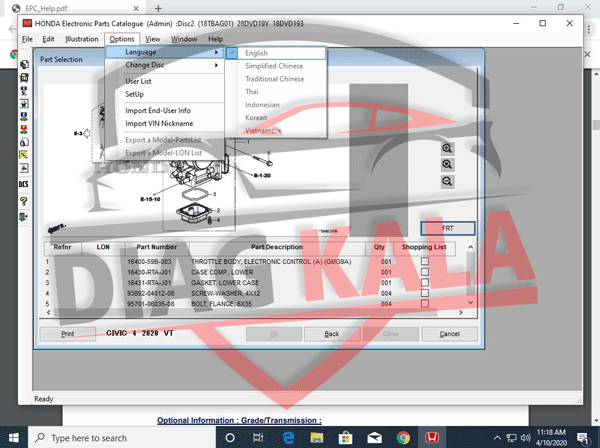Open the volume control in system tray

(526, 437)
